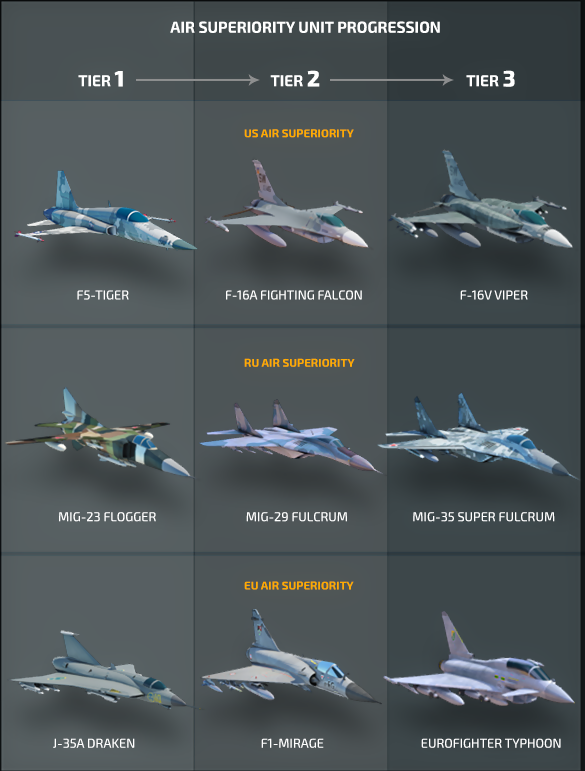Click the arrow between Tier 1 and Tier 2
Screen dimensions: 585x771
click(x=197, y=80)
